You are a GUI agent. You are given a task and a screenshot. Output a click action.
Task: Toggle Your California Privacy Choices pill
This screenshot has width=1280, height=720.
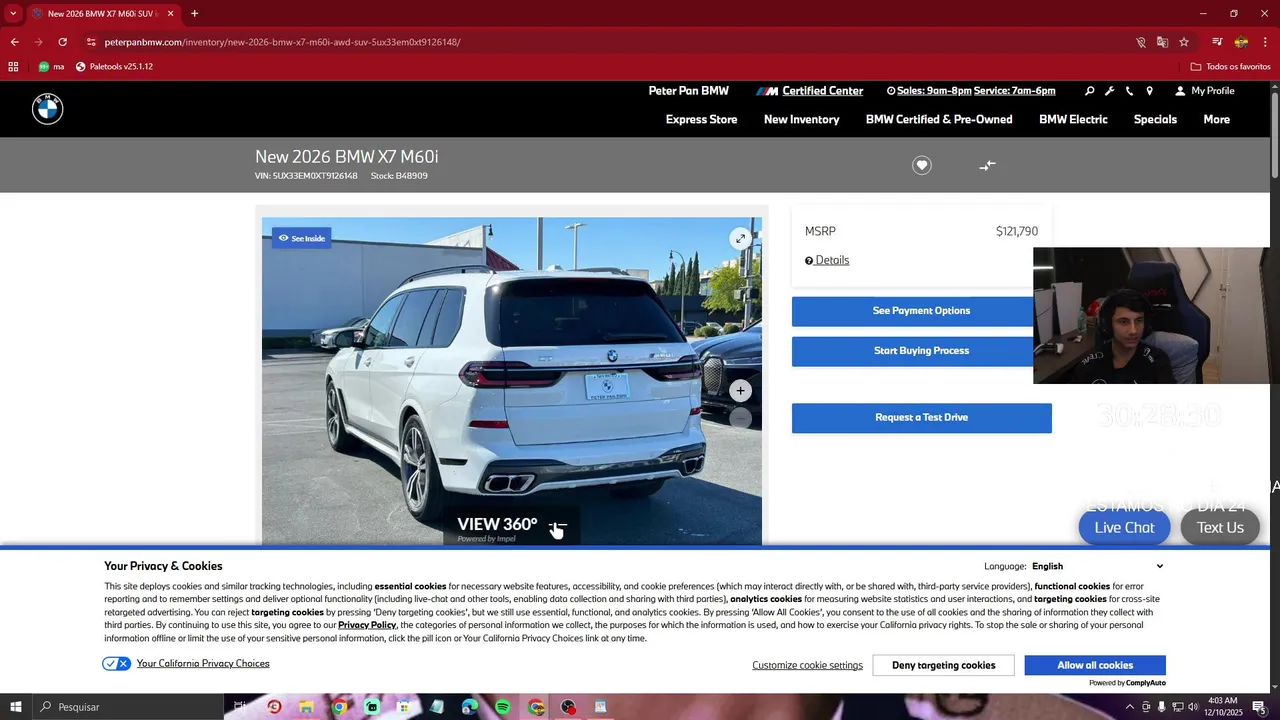point(116,664)
